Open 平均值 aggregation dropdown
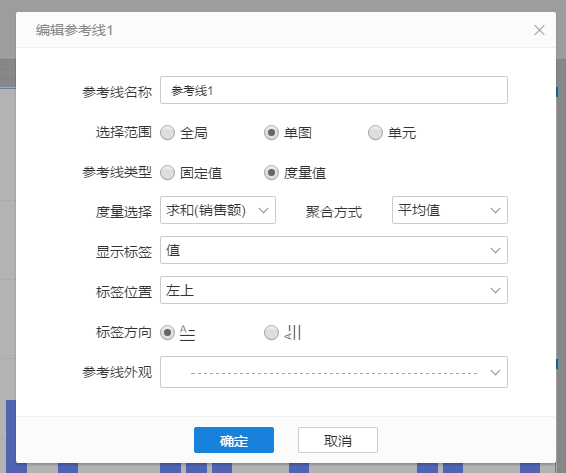The width and height of the screenshot is (566, 473). 450,210
